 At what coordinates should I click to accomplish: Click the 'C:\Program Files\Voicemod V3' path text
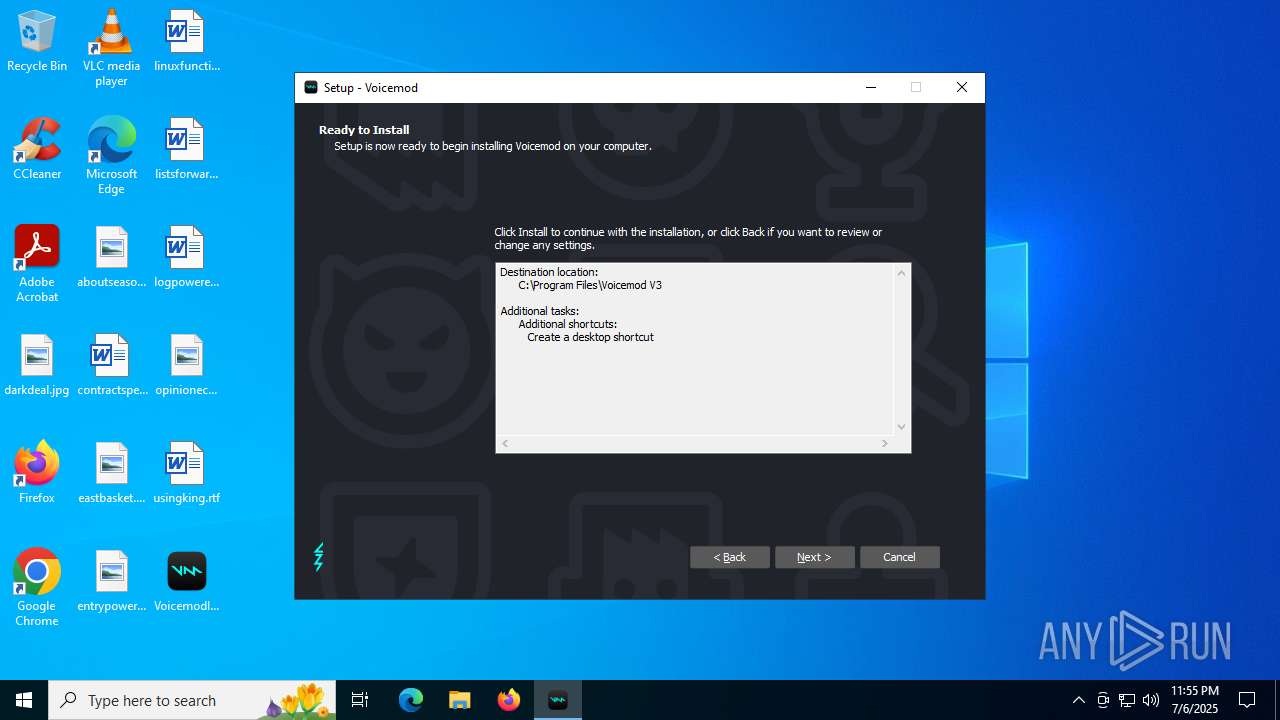[x=590, y=285]
